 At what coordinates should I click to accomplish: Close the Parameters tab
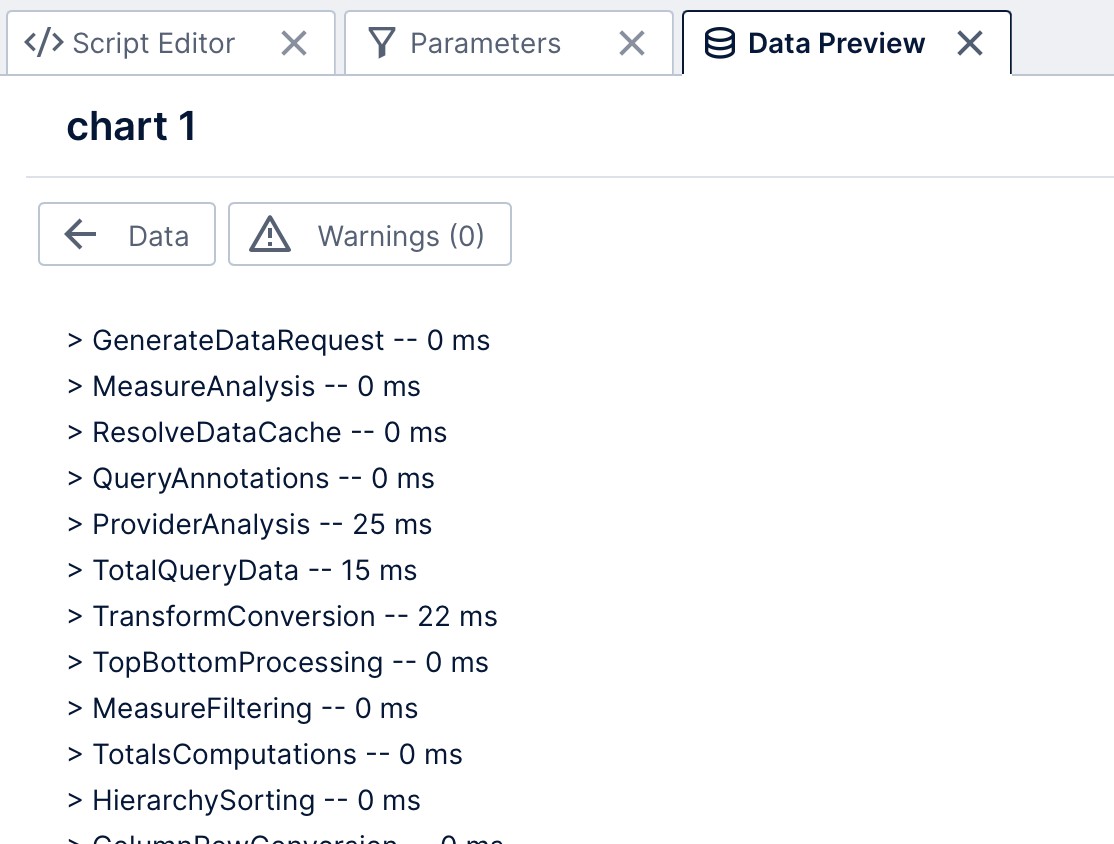pyautogui.click(x=631, y=43)
